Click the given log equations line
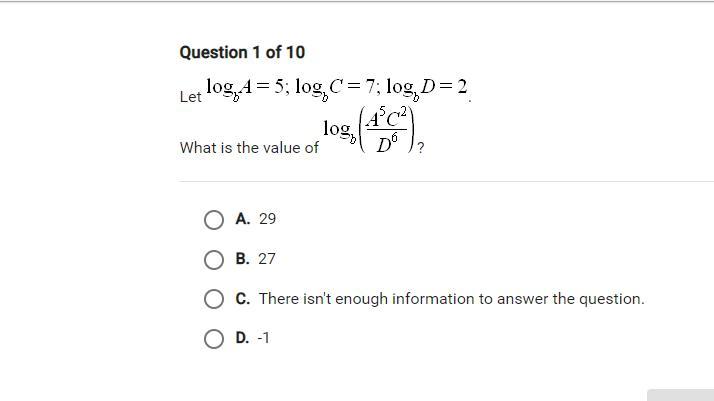The width and height of the screenshot is (714, 401). coord(337,89)
